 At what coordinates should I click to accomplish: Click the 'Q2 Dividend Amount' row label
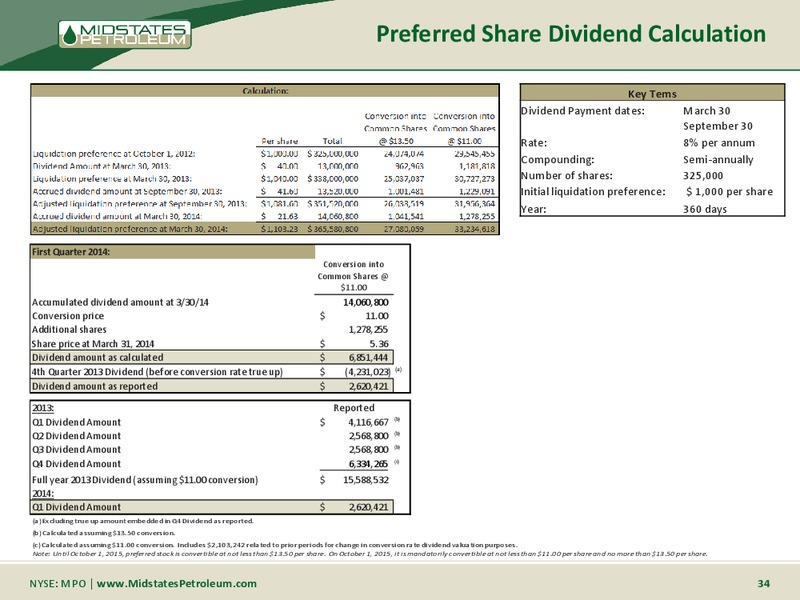coord(77,436)
